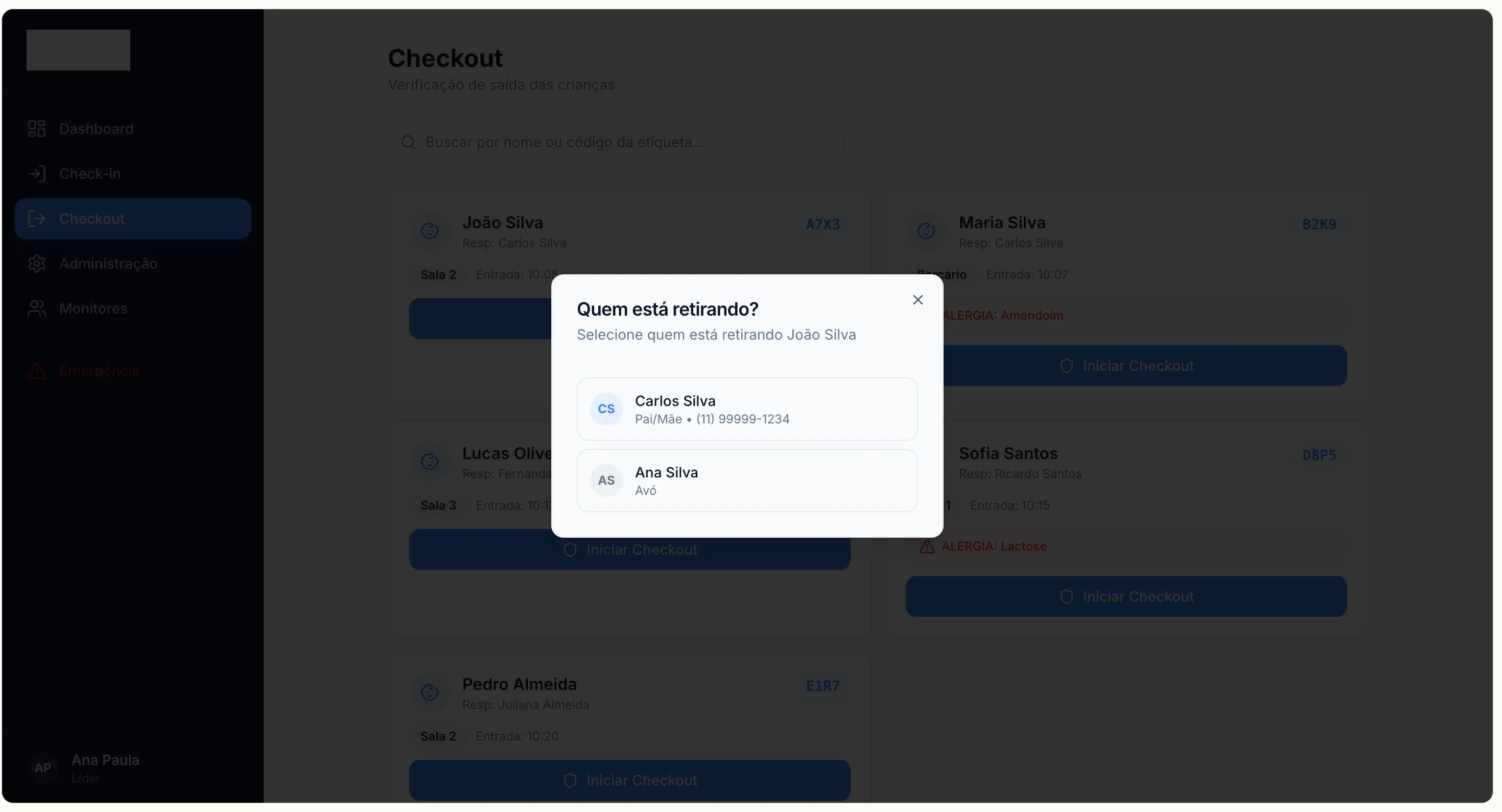Click the E1R7 tag code badge
Viewport: 1502px width, 812px height.
pyautogui.click(x=822, y=686)
